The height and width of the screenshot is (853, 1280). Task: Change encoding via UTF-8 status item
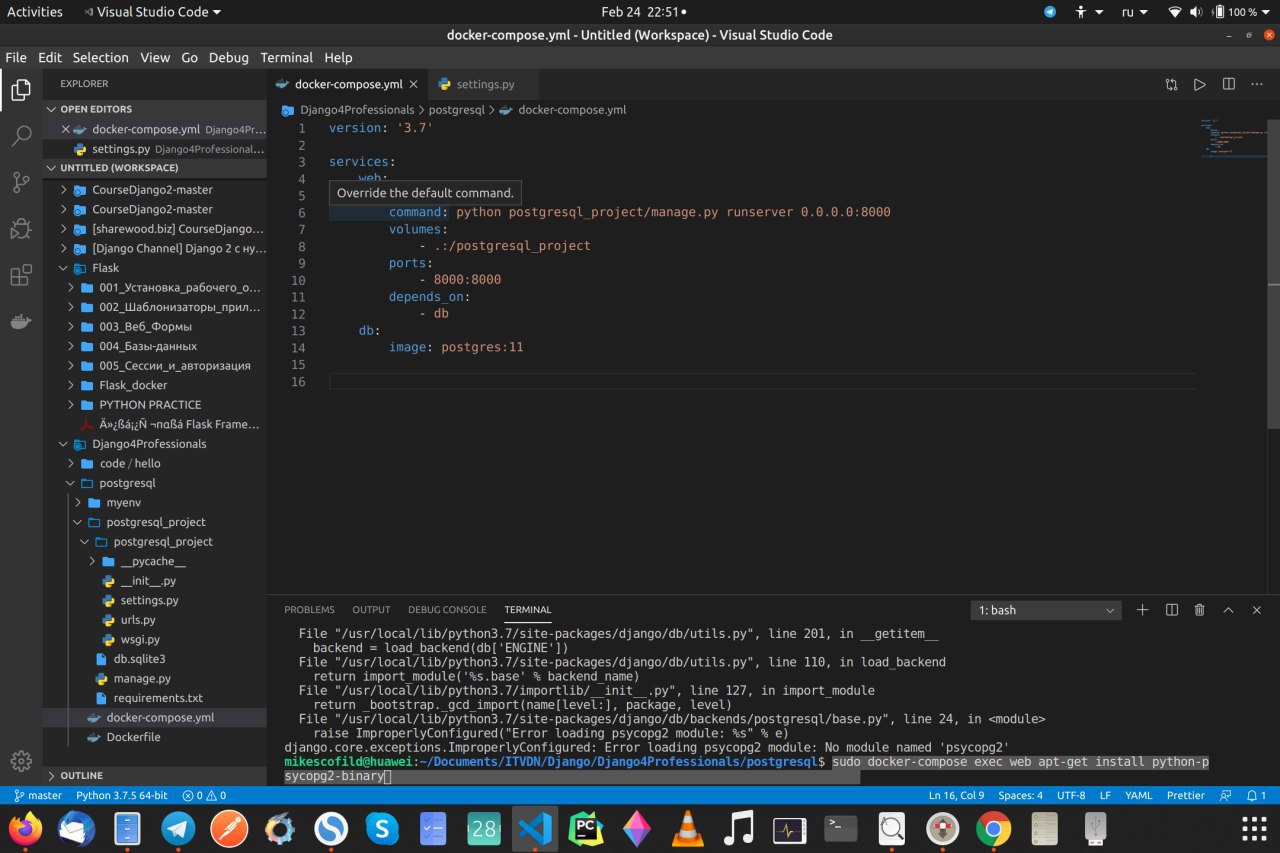click(x=1070, y=796)
